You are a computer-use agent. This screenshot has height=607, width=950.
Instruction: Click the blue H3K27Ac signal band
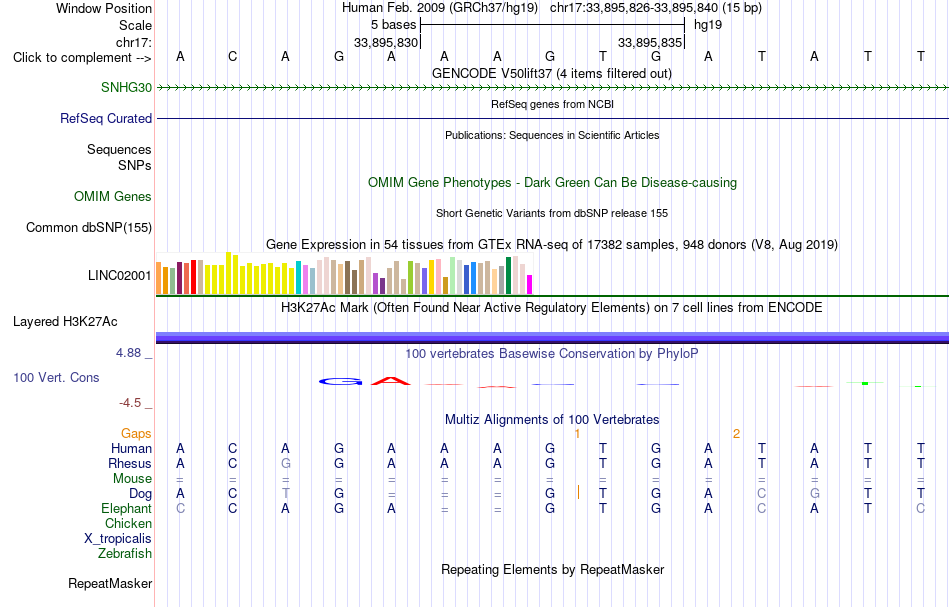tap(552, 337)
